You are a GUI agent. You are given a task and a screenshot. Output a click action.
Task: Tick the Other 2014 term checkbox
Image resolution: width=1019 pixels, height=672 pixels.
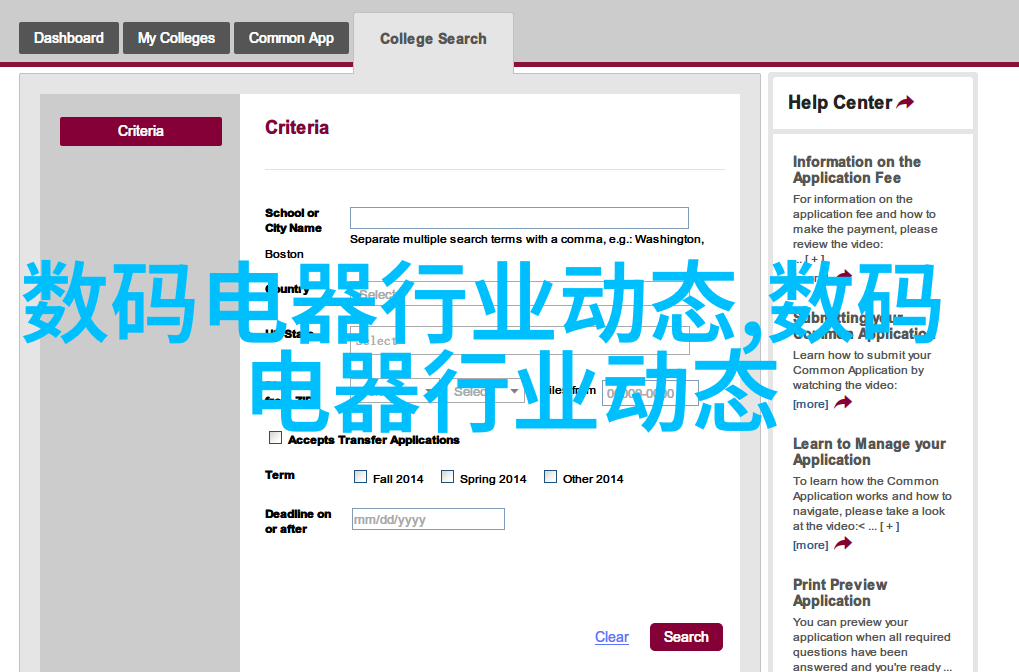coord(550,477)
